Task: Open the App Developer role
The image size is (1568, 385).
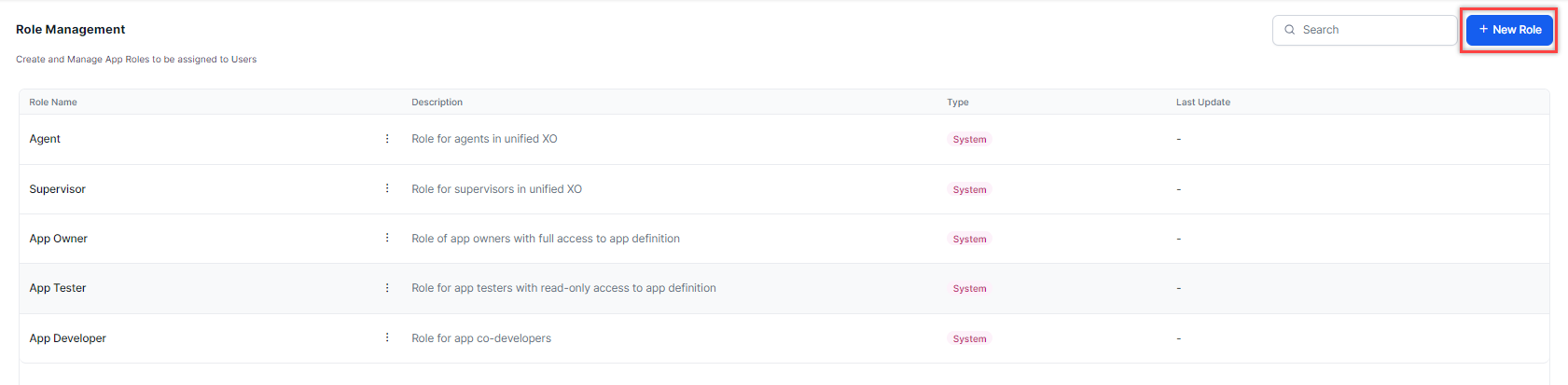Action: tap(67, 338)
